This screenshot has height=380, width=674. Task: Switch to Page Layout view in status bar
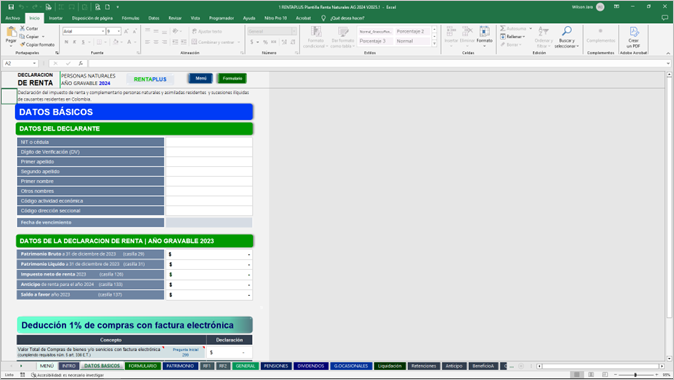tap(591, 375)
